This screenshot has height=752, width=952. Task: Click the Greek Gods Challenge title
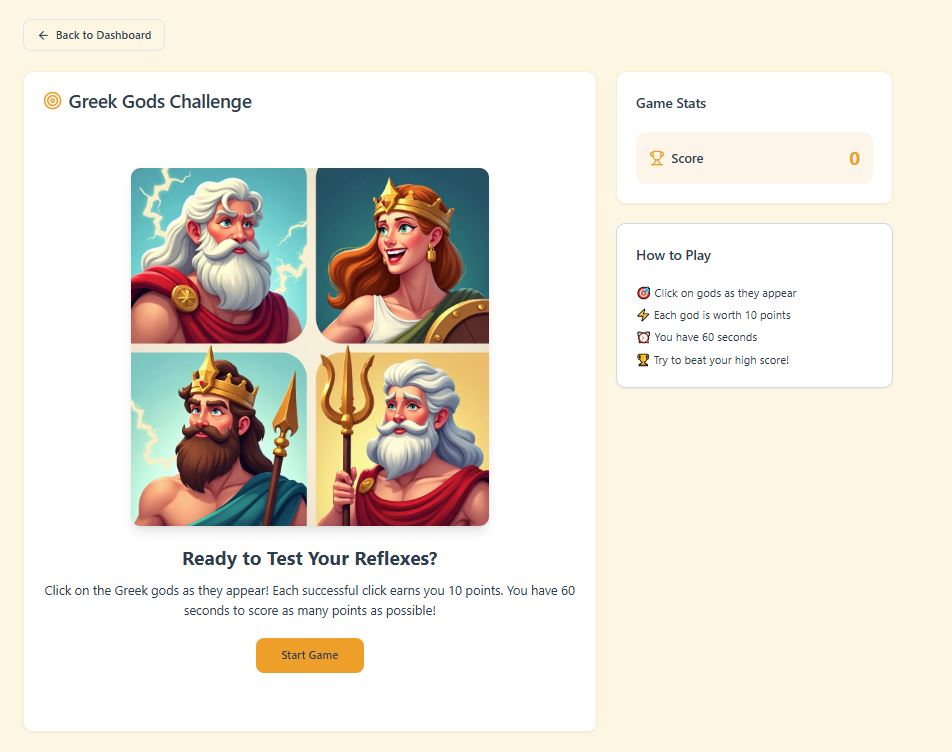(x=160, y=101)
